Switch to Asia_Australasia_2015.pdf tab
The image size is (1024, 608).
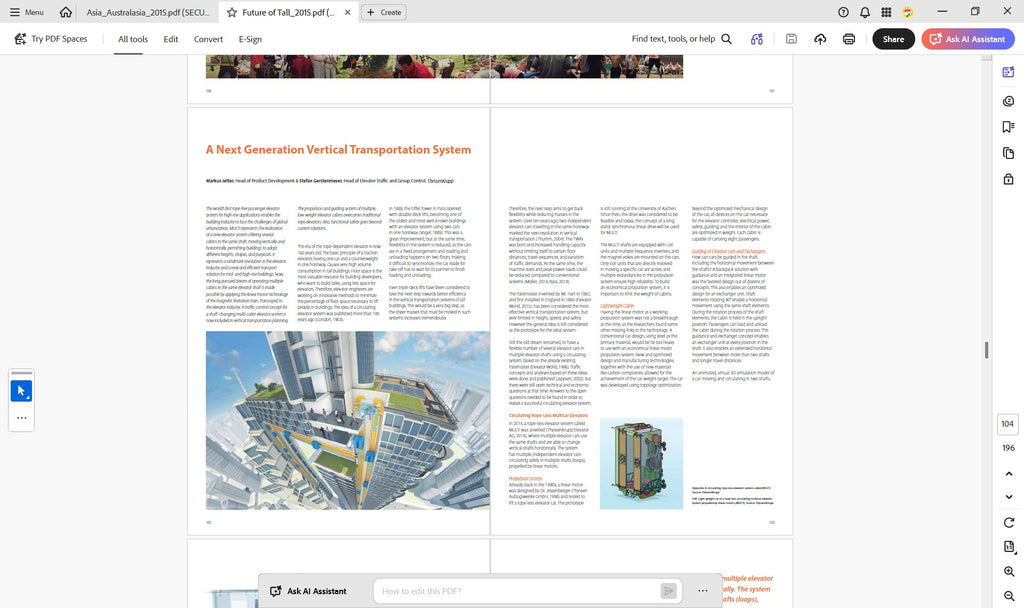(148, 12)
